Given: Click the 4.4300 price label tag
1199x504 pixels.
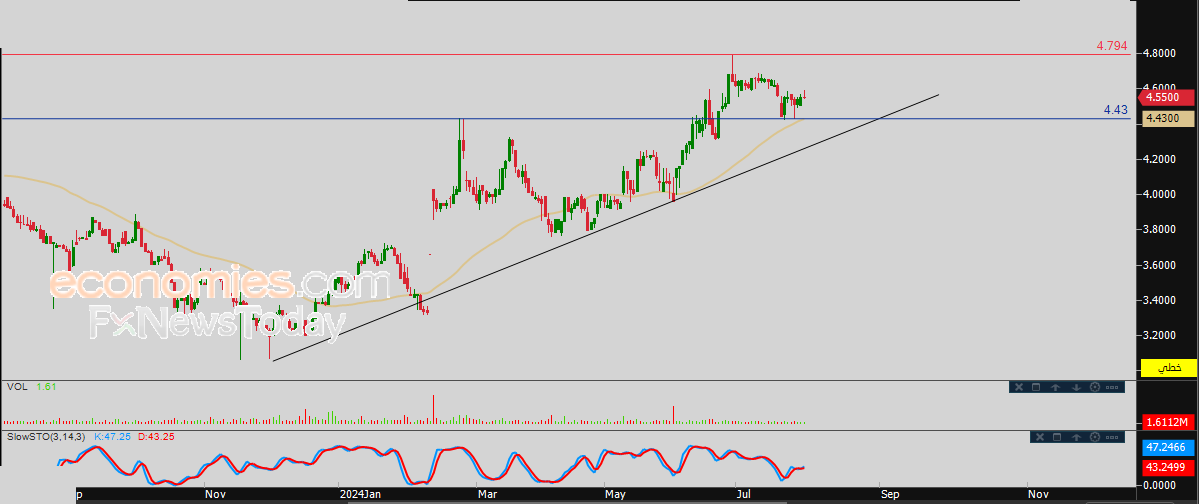Looking at the screenshot, I should tap(1168, 119).
